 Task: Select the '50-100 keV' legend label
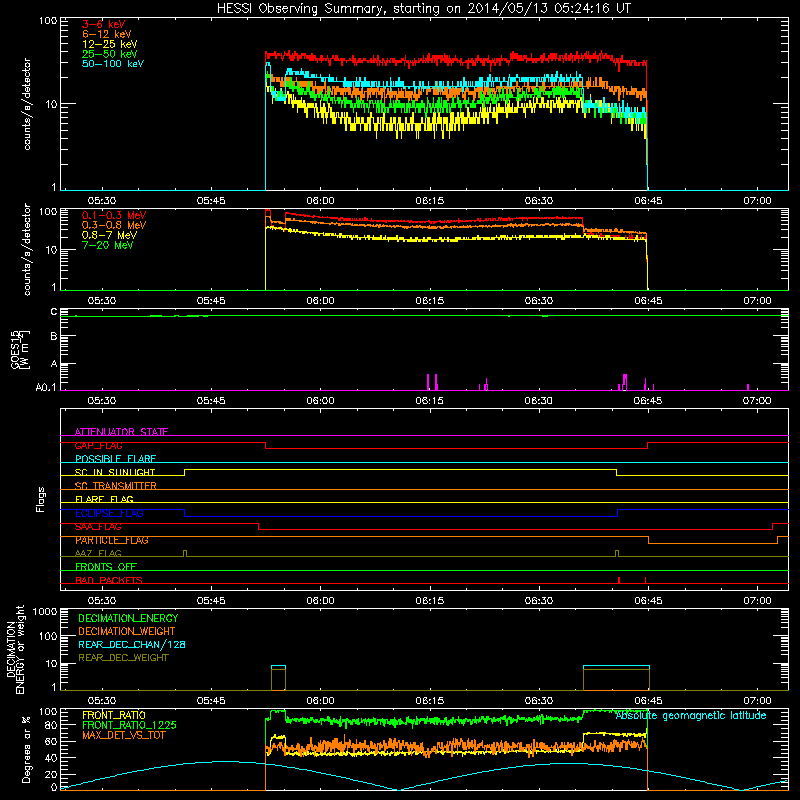(113, 64)
